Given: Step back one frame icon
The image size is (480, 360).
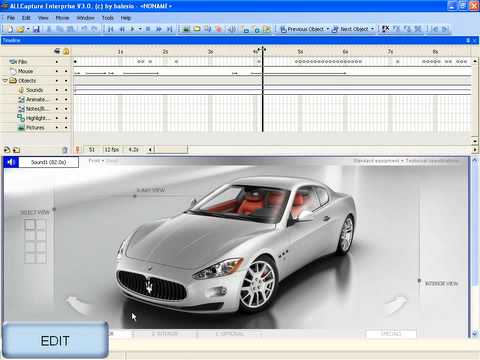Looking at the screenshot, I should coord(122,29).
